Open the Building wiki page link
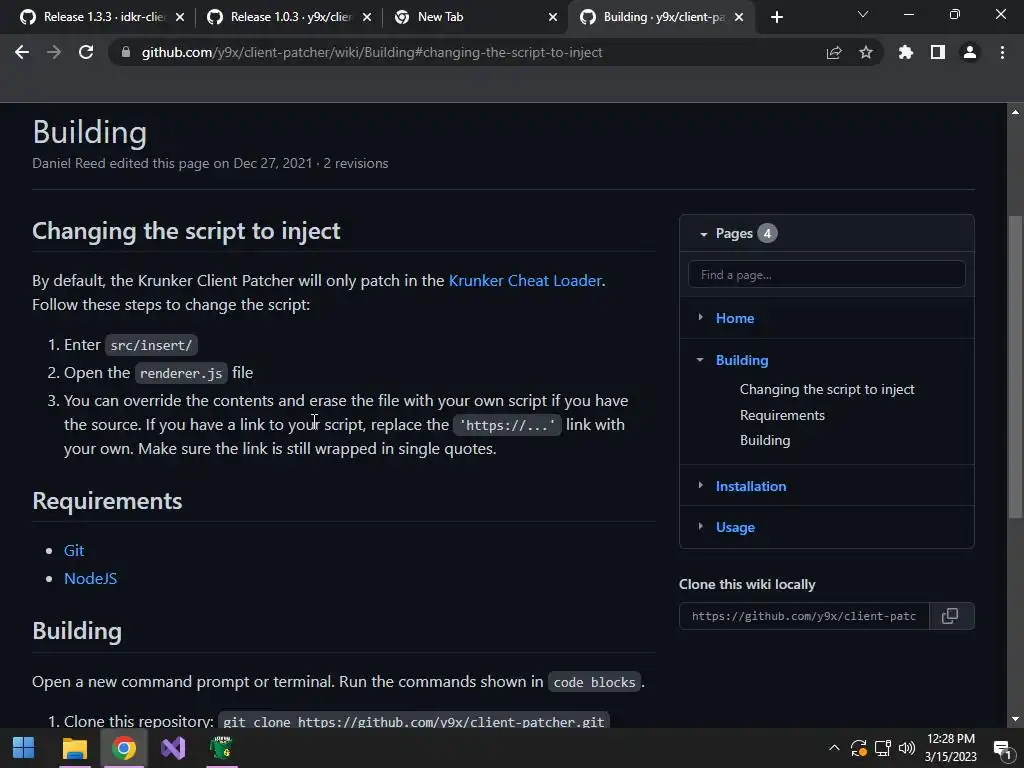 click(x=742, y=360)
